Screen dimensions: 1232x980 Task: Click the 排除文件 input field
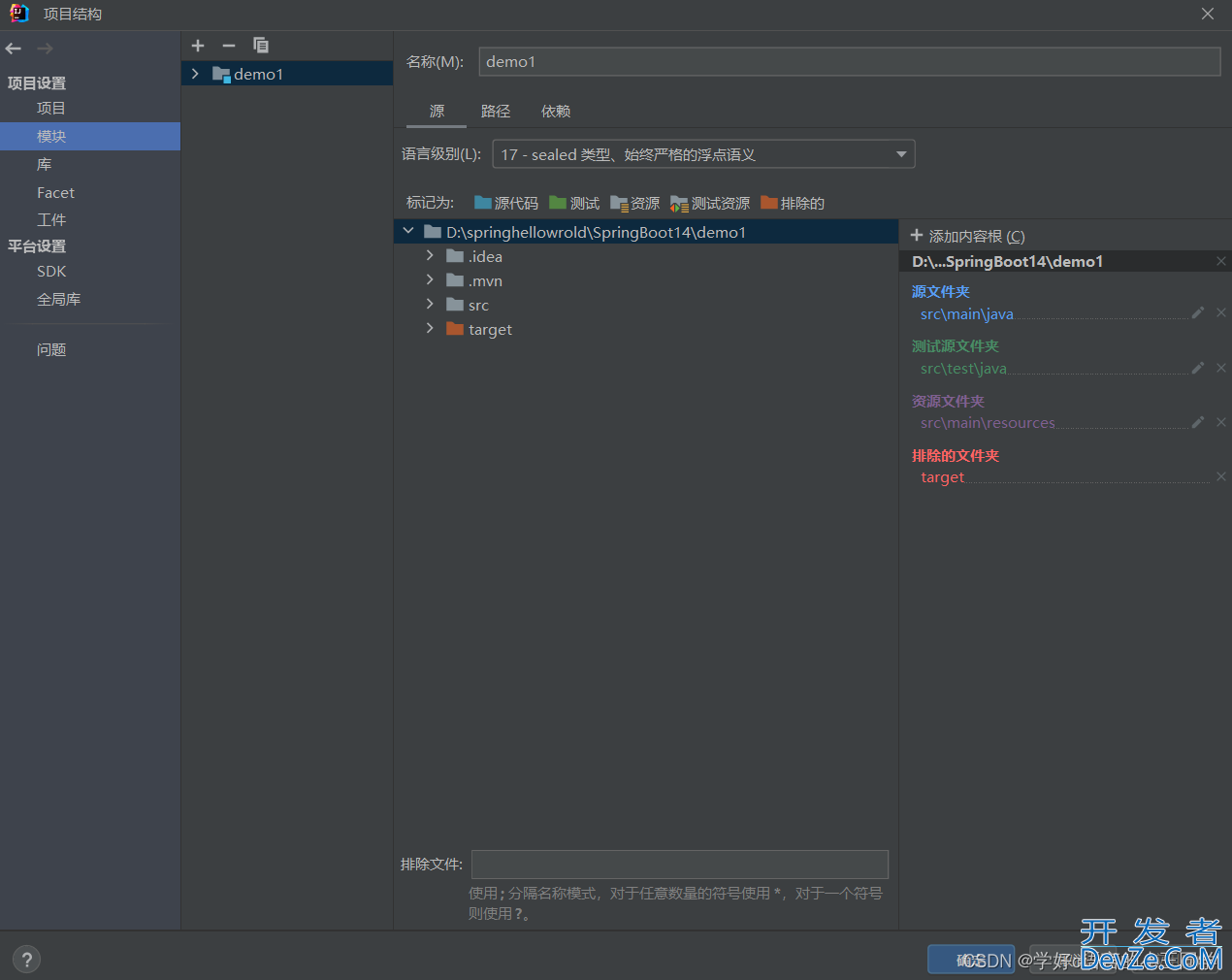click(680, 865)
